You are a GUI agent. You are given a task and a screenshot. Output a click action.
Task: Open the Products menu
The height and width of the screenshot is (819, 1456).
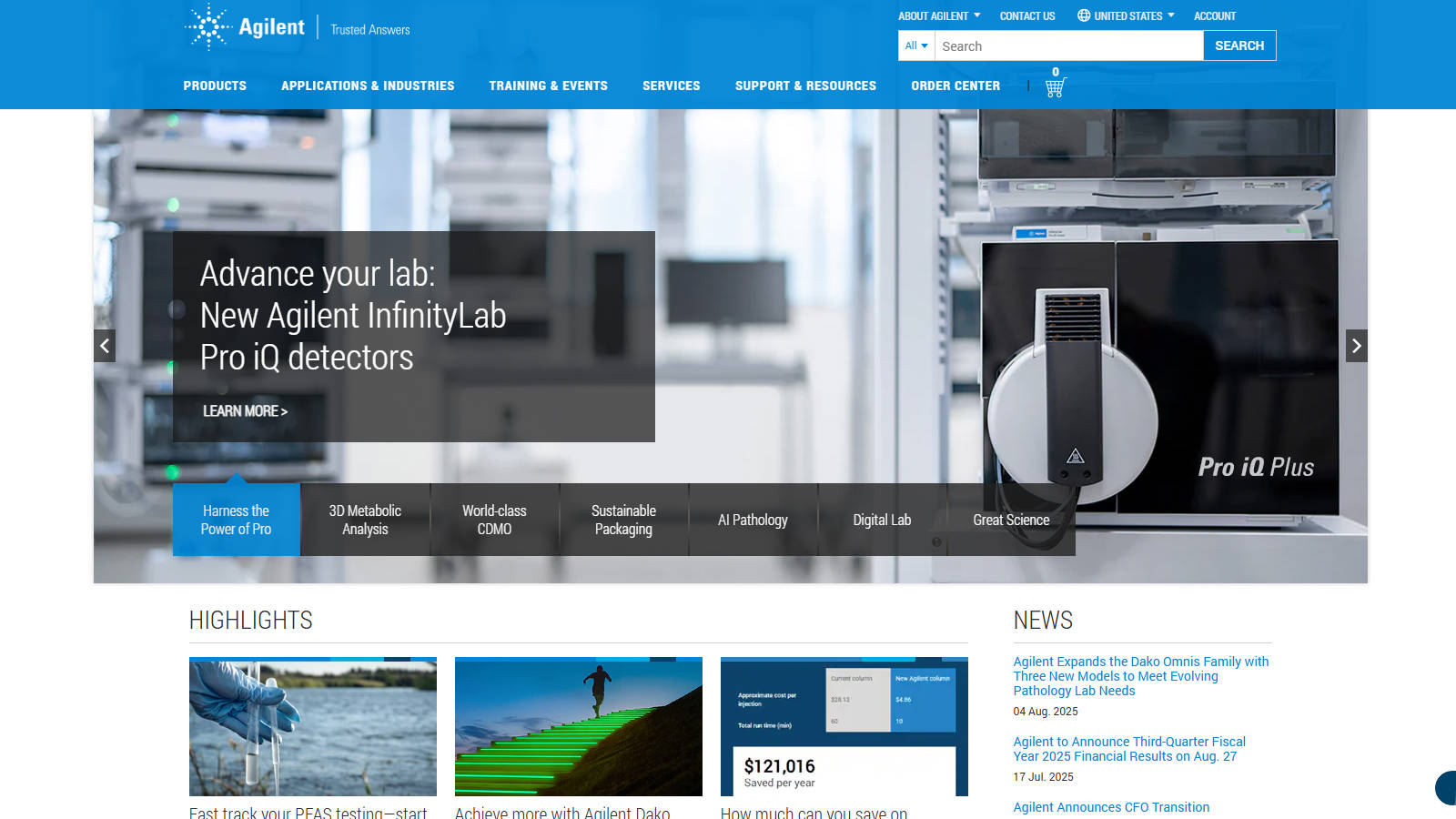(215, 86)
